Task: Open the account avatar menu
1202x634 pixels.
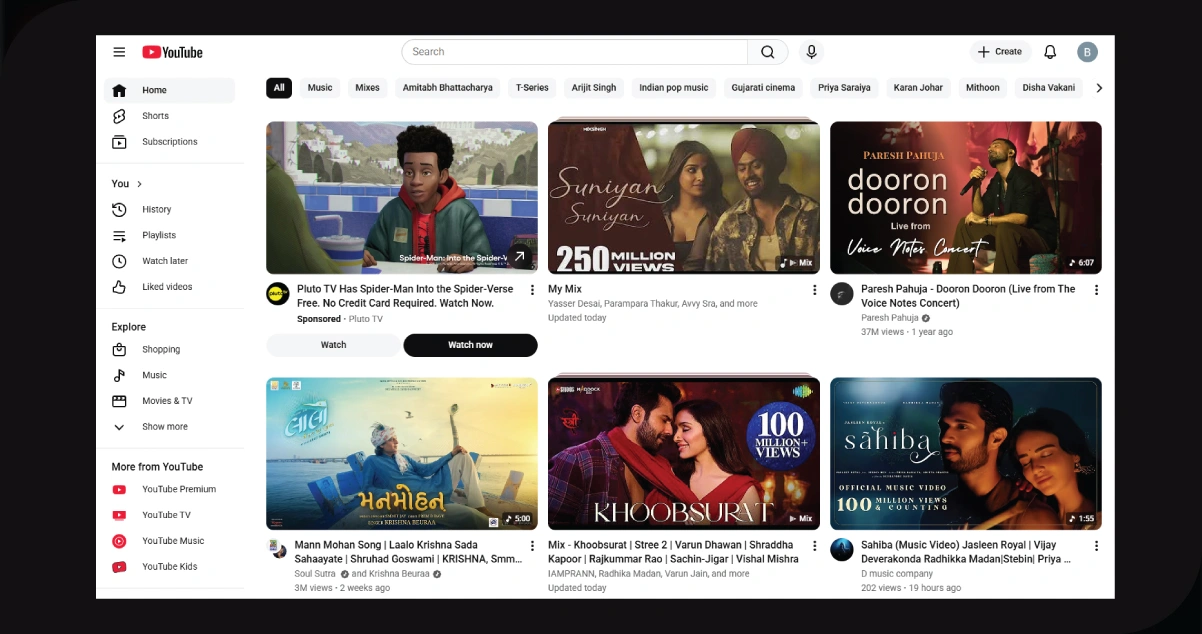Action: click(1087, 52)
